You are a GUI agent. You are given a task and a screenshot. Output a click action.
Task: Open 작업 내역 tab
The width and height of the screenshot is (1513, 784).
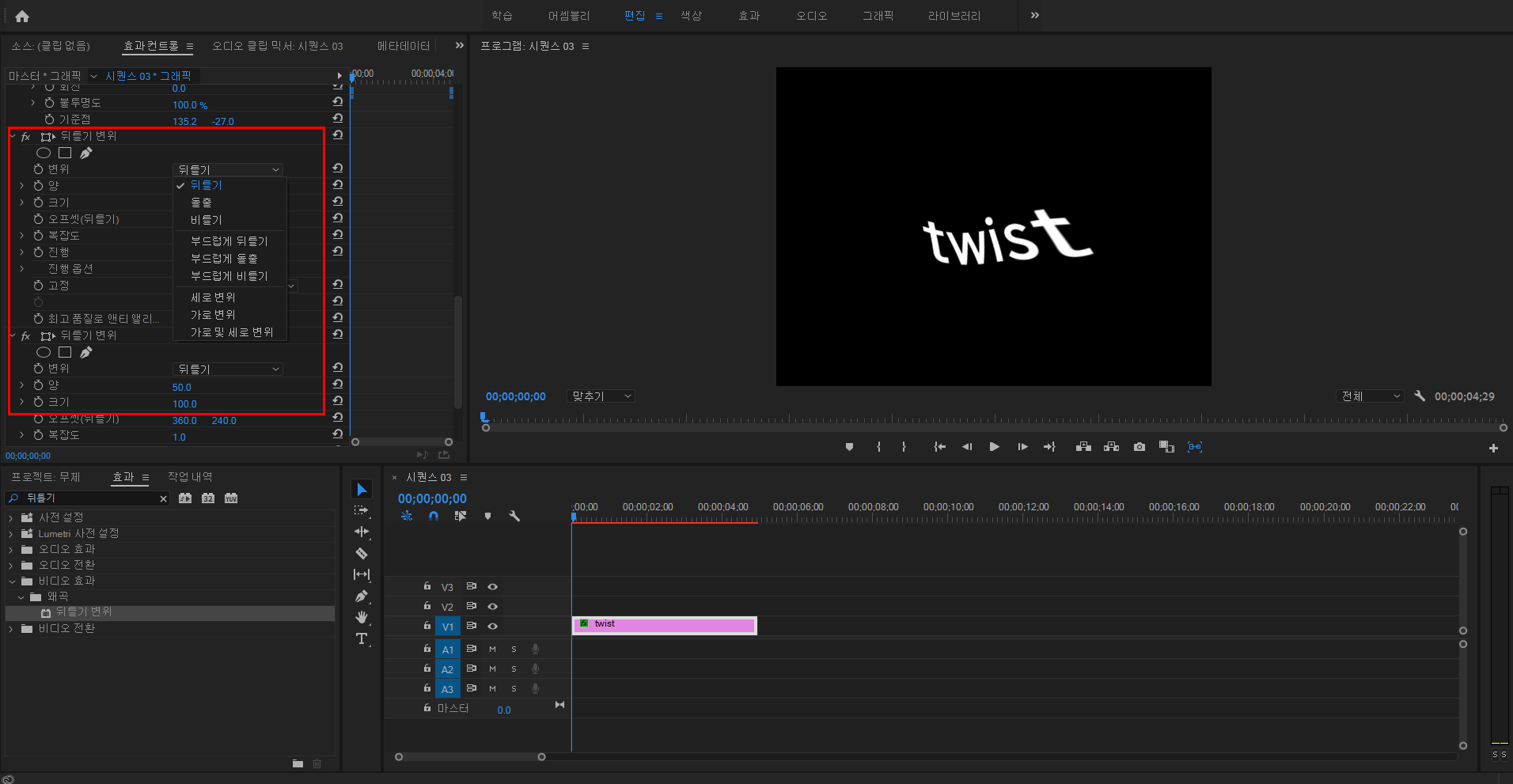coord(190,477)
